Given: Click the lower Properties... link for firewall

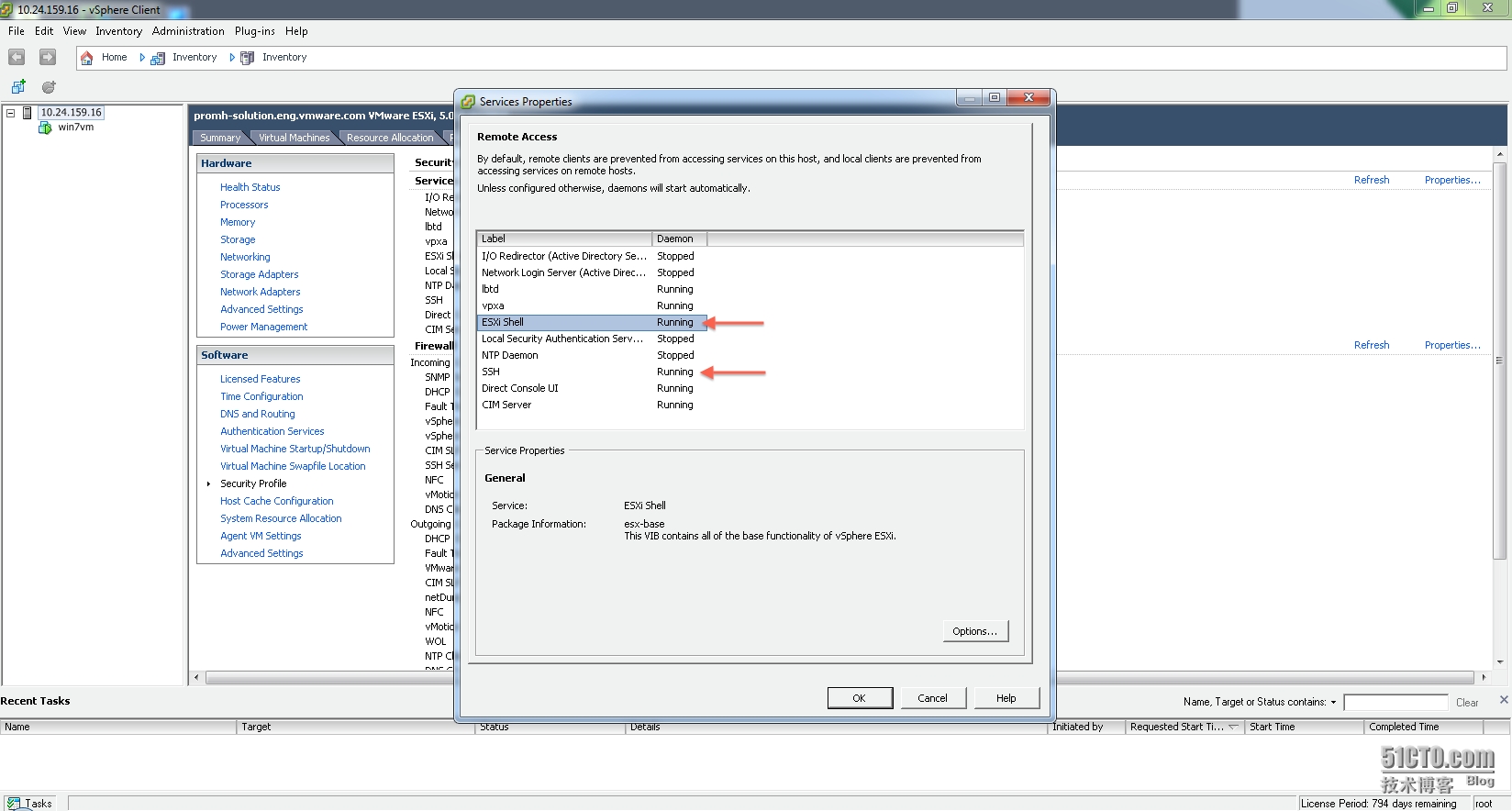Looking at the screenshot, I should click(x=1452, y=345).
